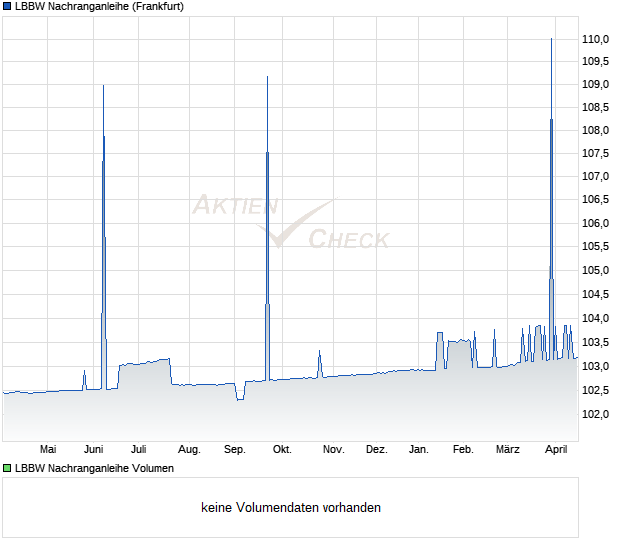The image size is (620, 546).
Task: Click the September price dip on chart
Action: point(239,399)
